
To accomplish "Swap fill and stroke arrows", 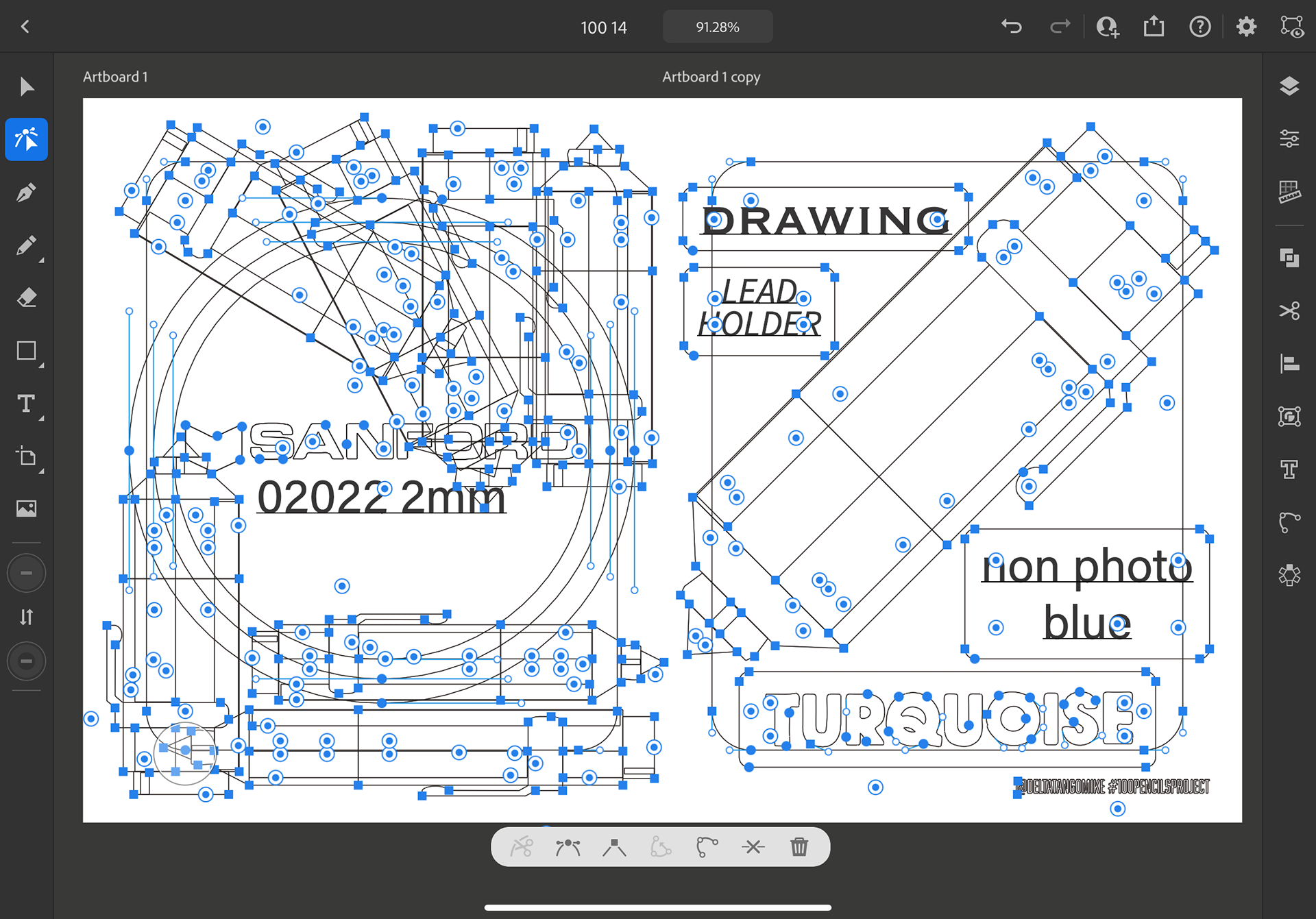I will point(26,617).
